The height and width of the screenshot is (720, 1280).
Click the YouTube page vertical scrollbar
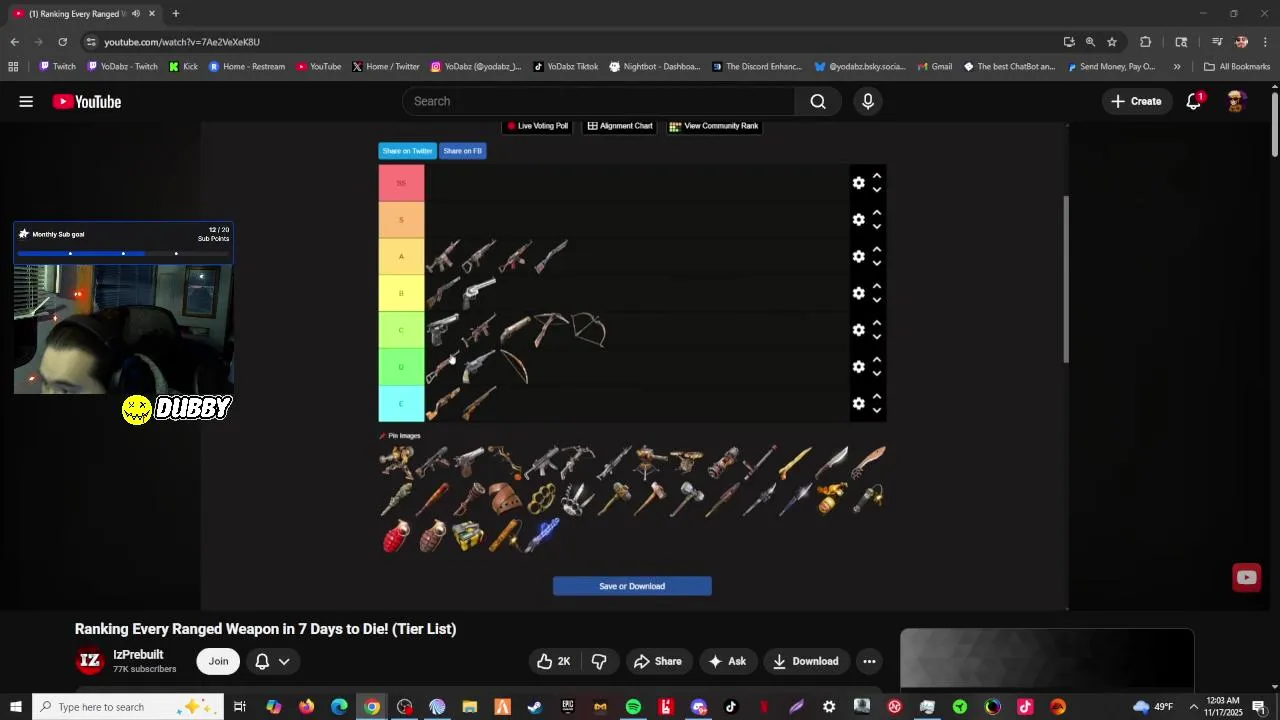point(1275,125)
